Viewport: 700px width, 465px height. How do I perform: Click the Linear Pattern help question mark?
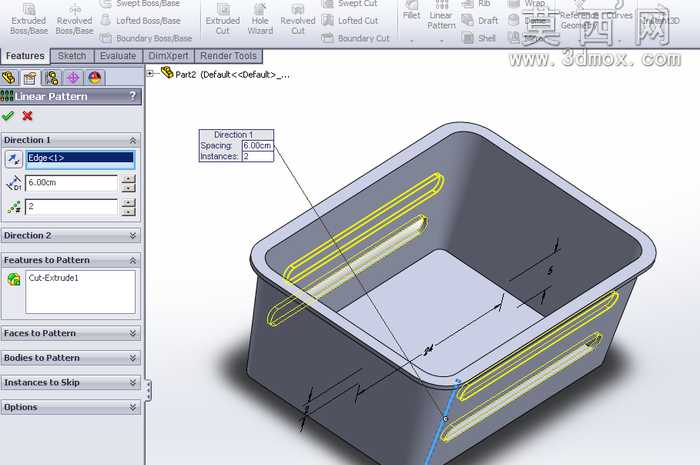click(x=132, y=96)
